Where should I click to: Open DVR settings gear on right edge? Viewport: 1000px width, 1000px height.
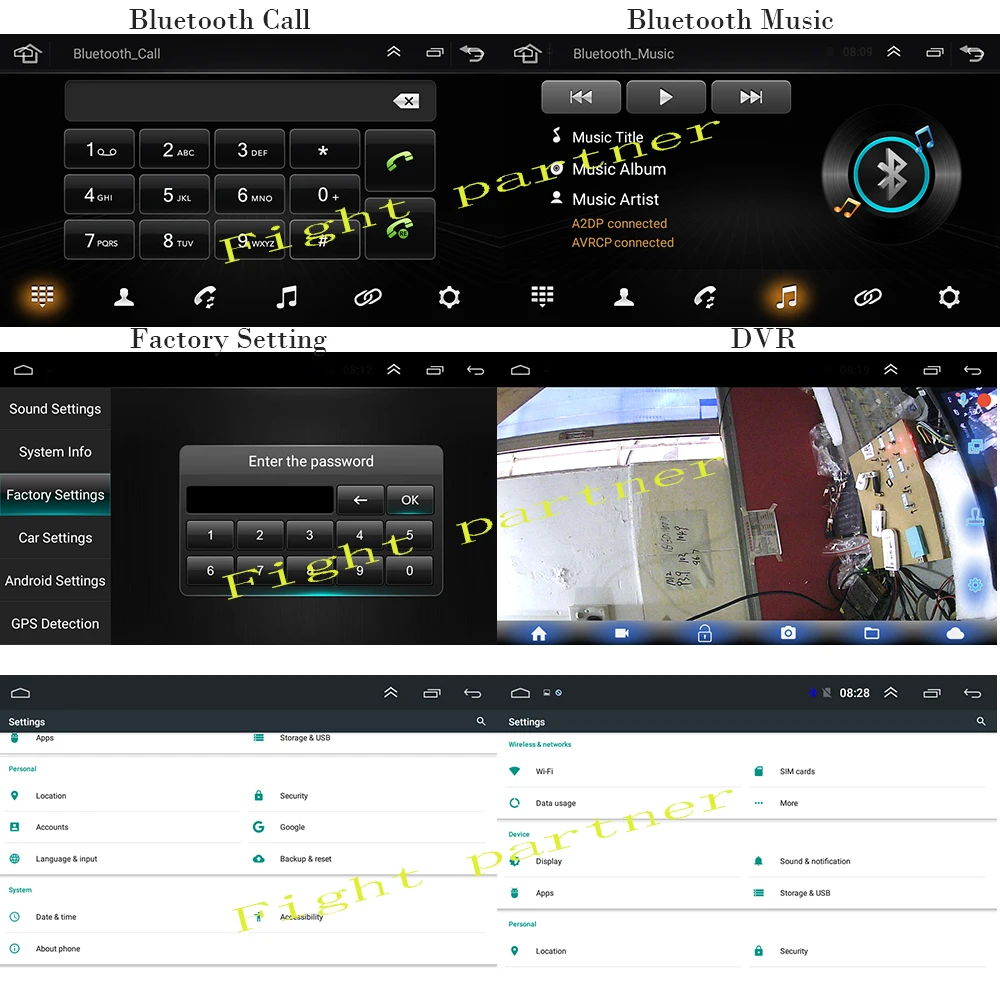[975, 585]
